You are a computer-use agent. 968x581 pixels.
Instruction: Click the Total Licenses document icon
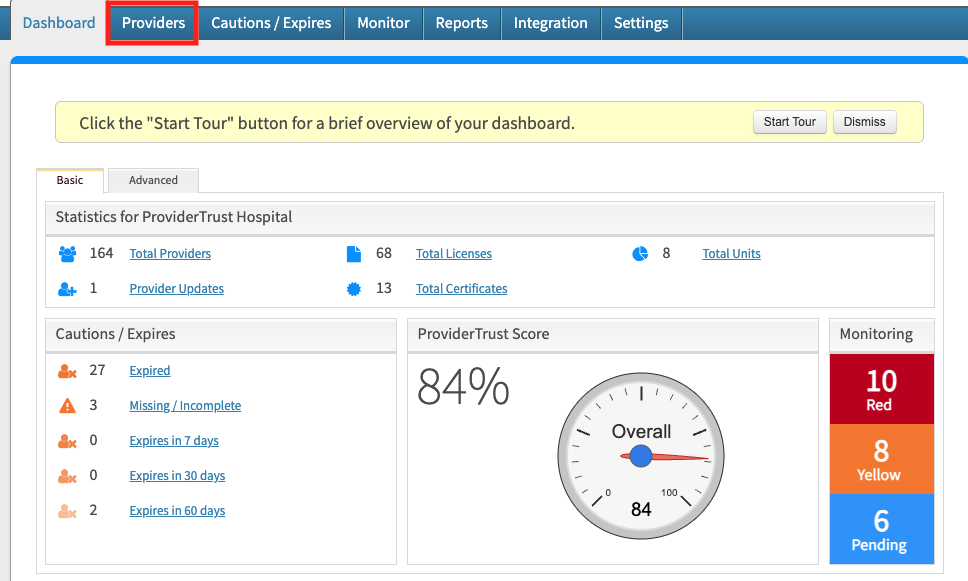click(x=354, y=254)
